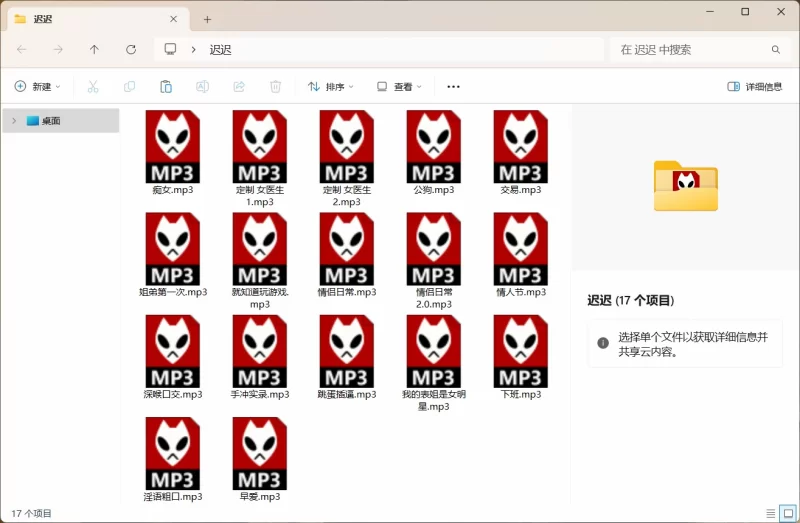Click the Paste clipboard icon
This screenshot has height=523, width=800.
click(x=166, y=87)
